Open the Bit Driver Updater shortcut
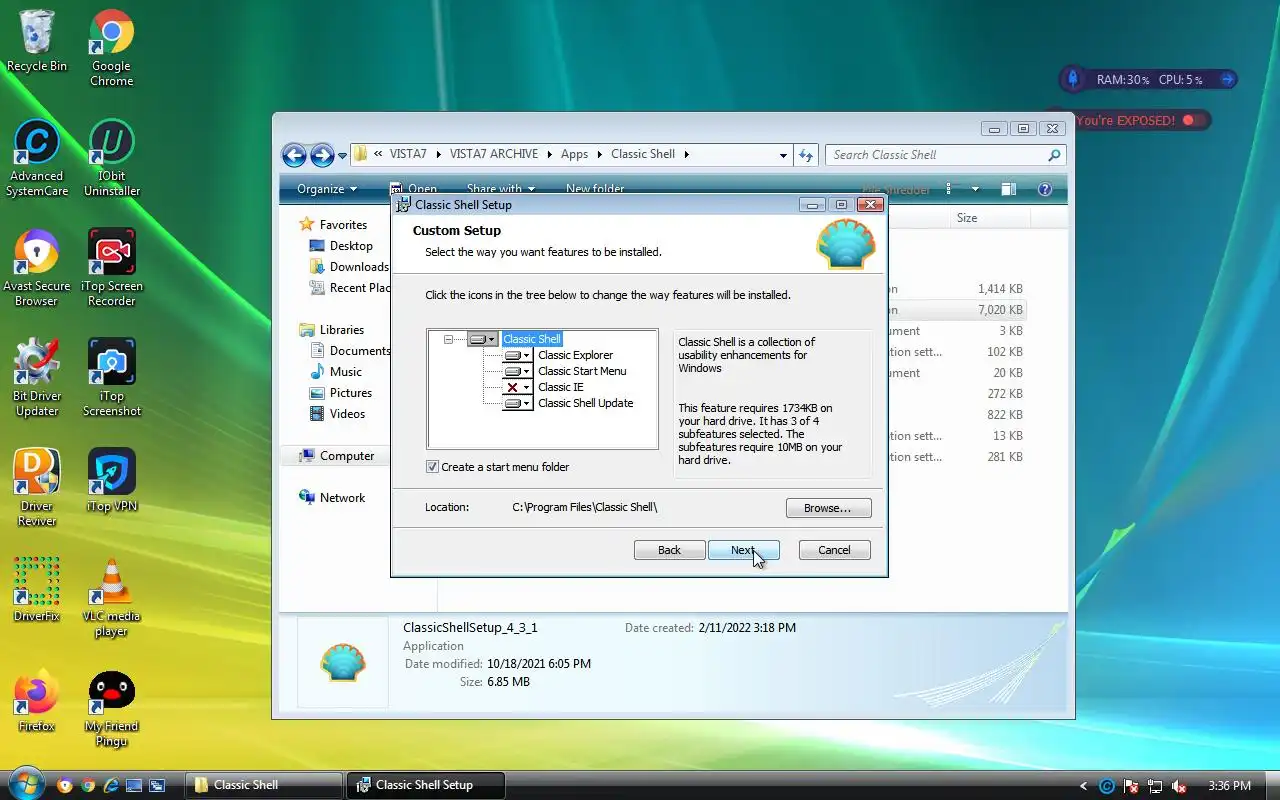 [x=37, y=378]
